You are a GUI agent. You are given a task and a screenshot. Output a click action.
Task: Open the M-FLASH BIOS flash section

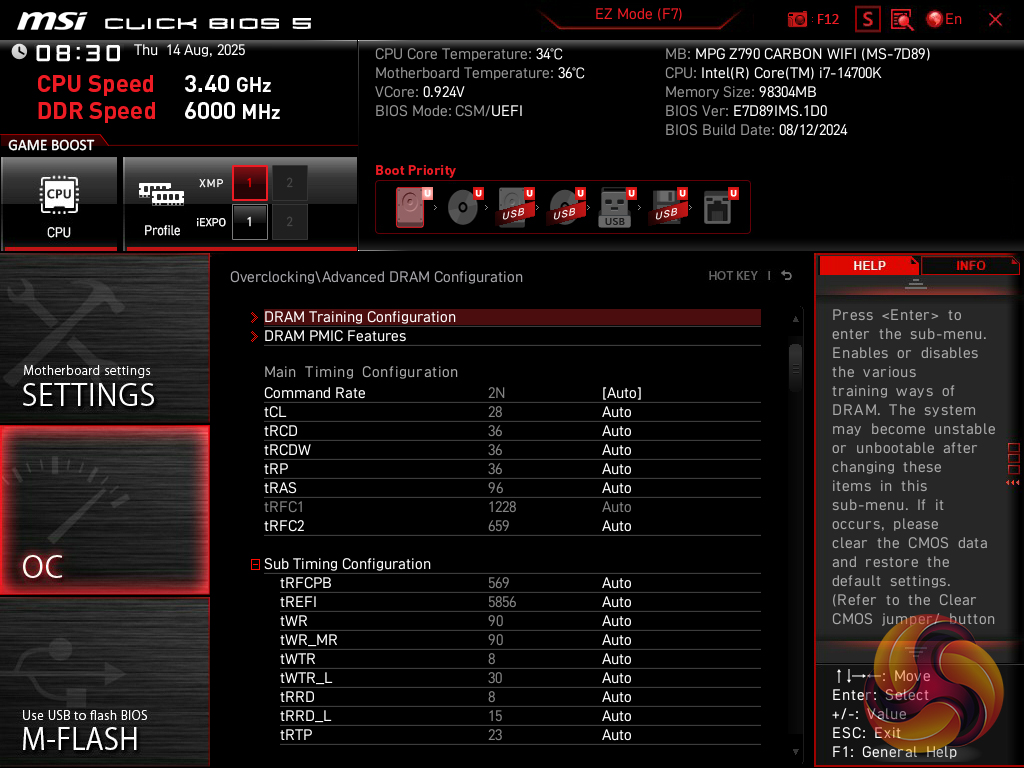pyautogui.click(x=104, y=682)
